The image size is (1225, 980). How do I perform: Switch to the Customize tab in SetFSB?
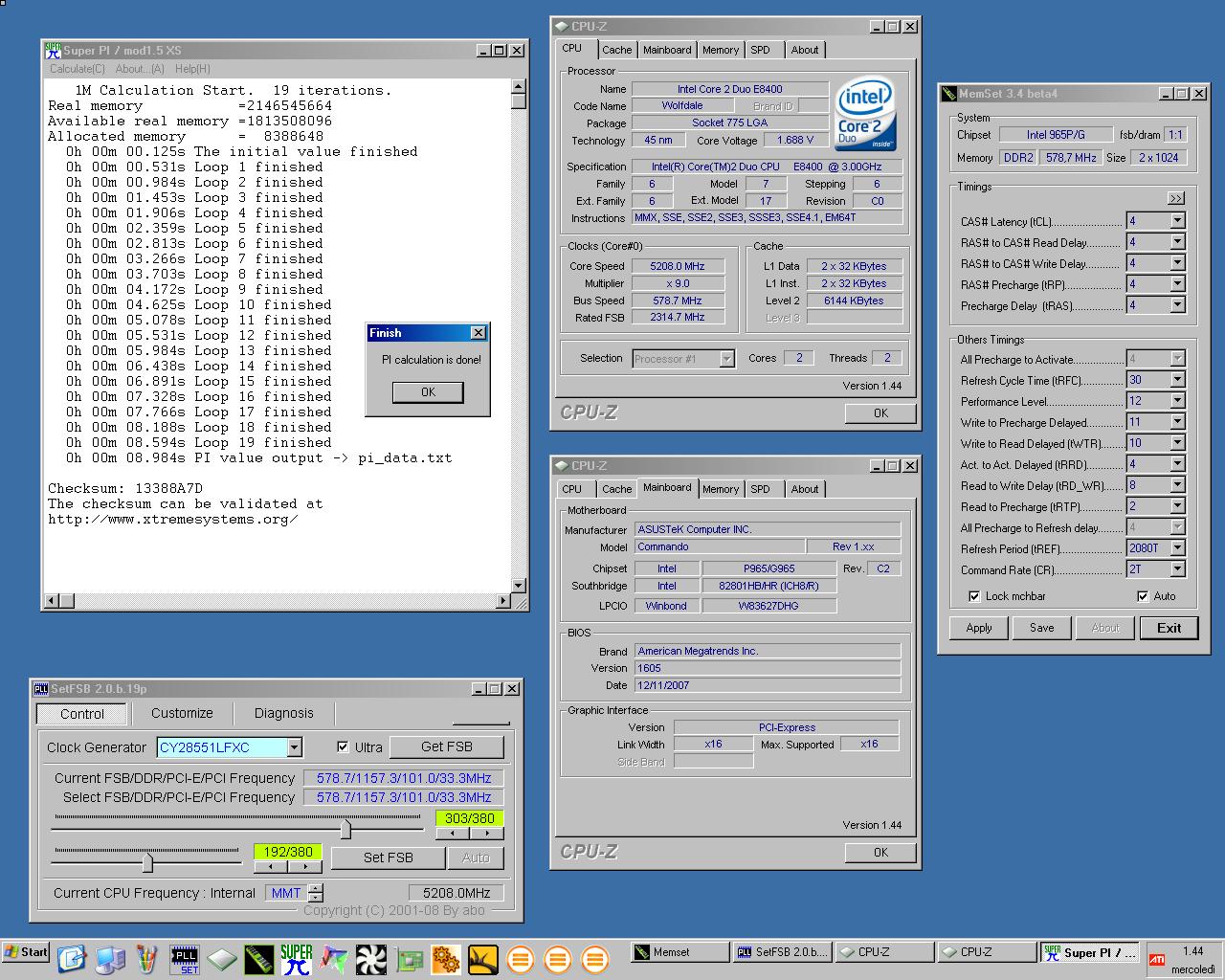tap(182, 713)
